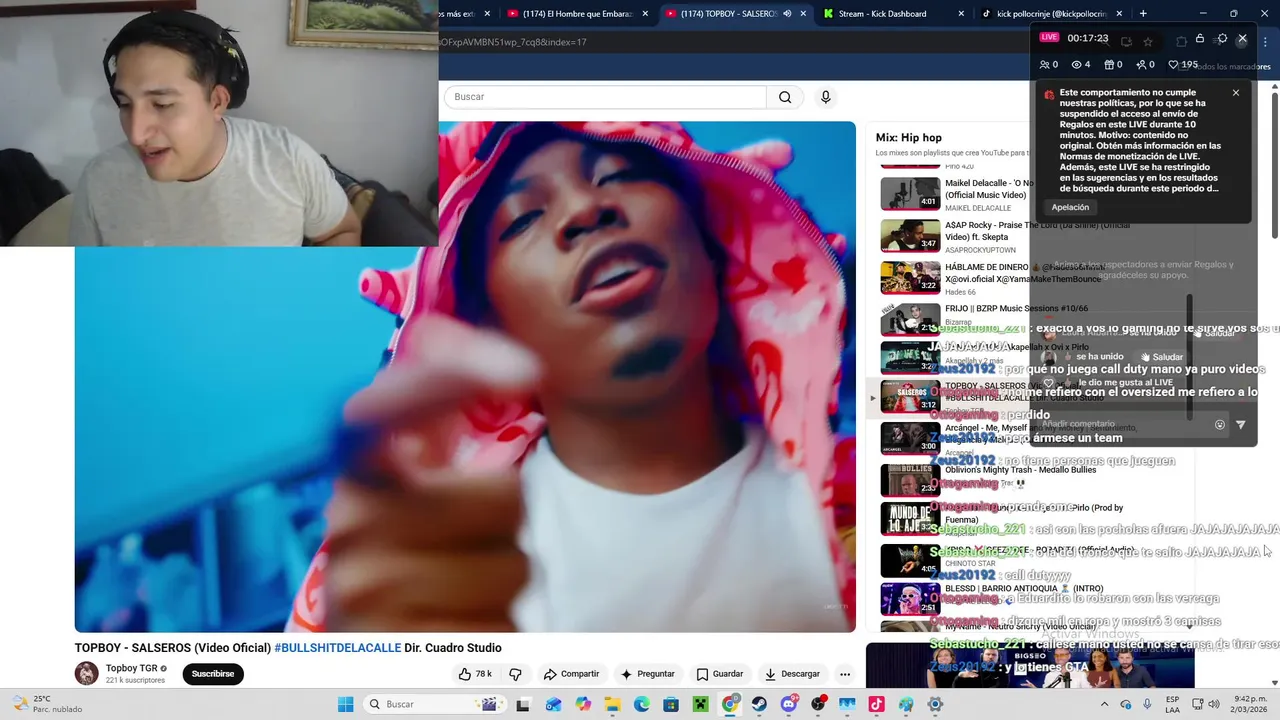The image size is (1280, 720).
Task: Click the Mix: Hip hop playlist title
Action: [908, 138]
